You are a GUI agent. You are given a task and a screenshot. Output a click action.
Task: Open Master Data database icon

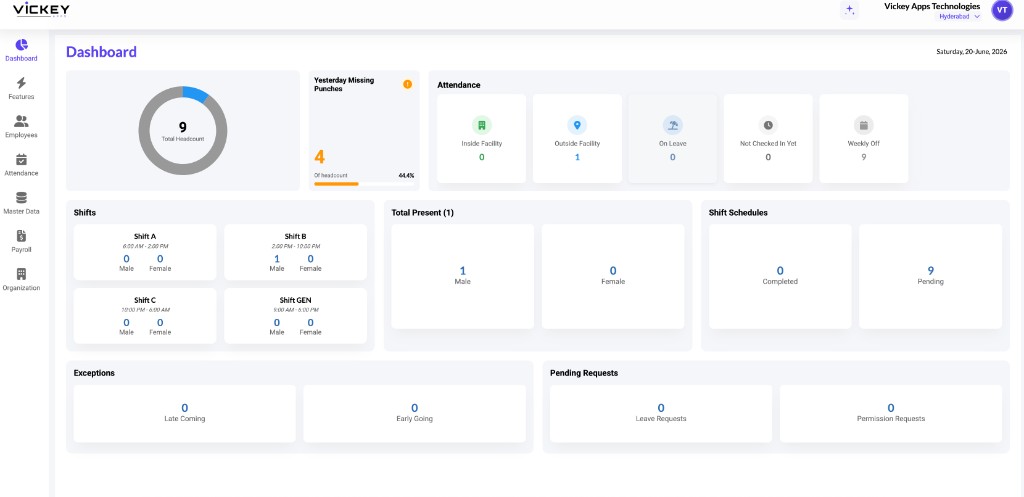pos(22,198)
